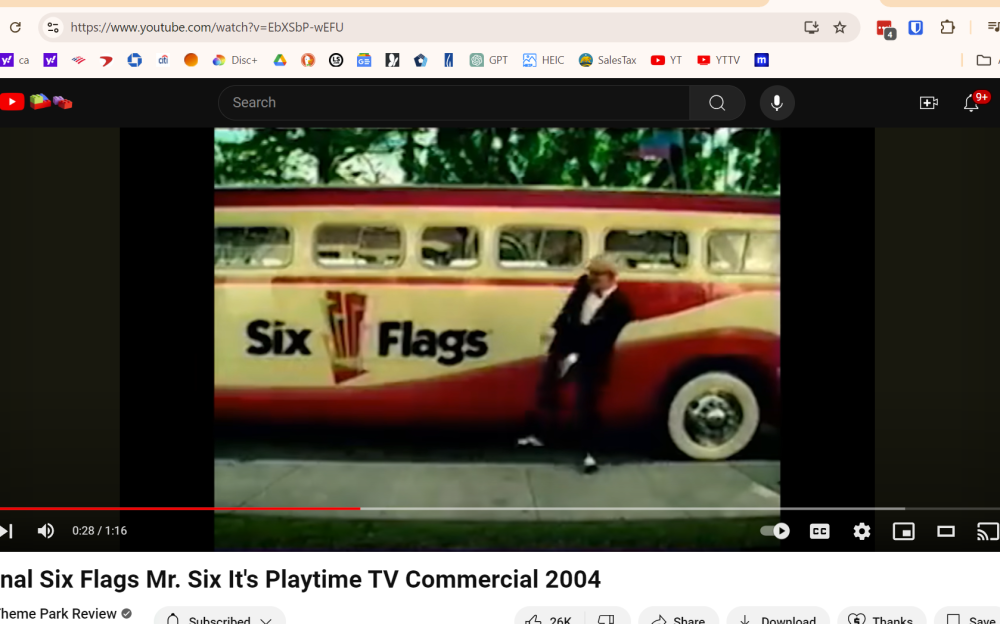This screenshot has width=1000, height=624.
Task: Open YouTube notifications bell
Action: (x=971, y=103)
